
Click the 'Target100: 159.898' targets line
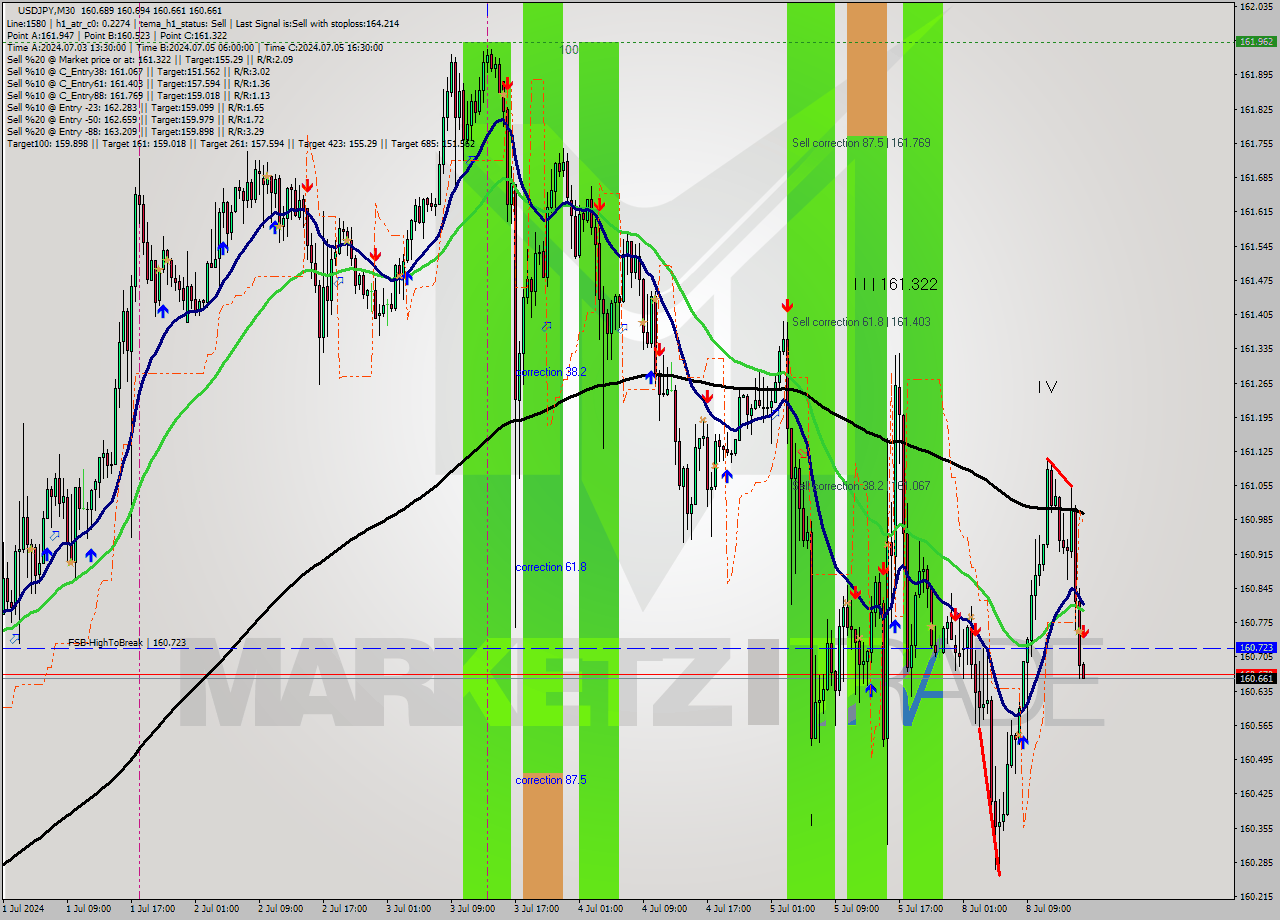coord(240,144)
